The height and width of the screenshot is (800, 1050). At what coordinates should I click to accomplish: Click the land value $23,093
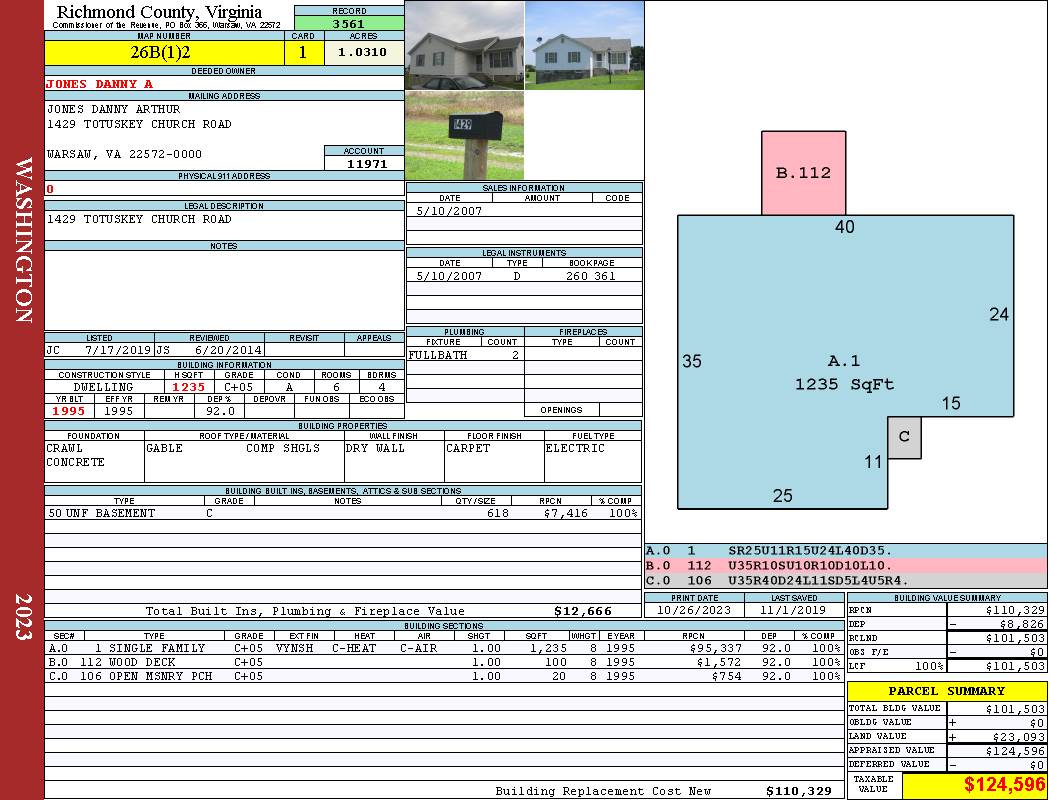[x=1018, y=737]
